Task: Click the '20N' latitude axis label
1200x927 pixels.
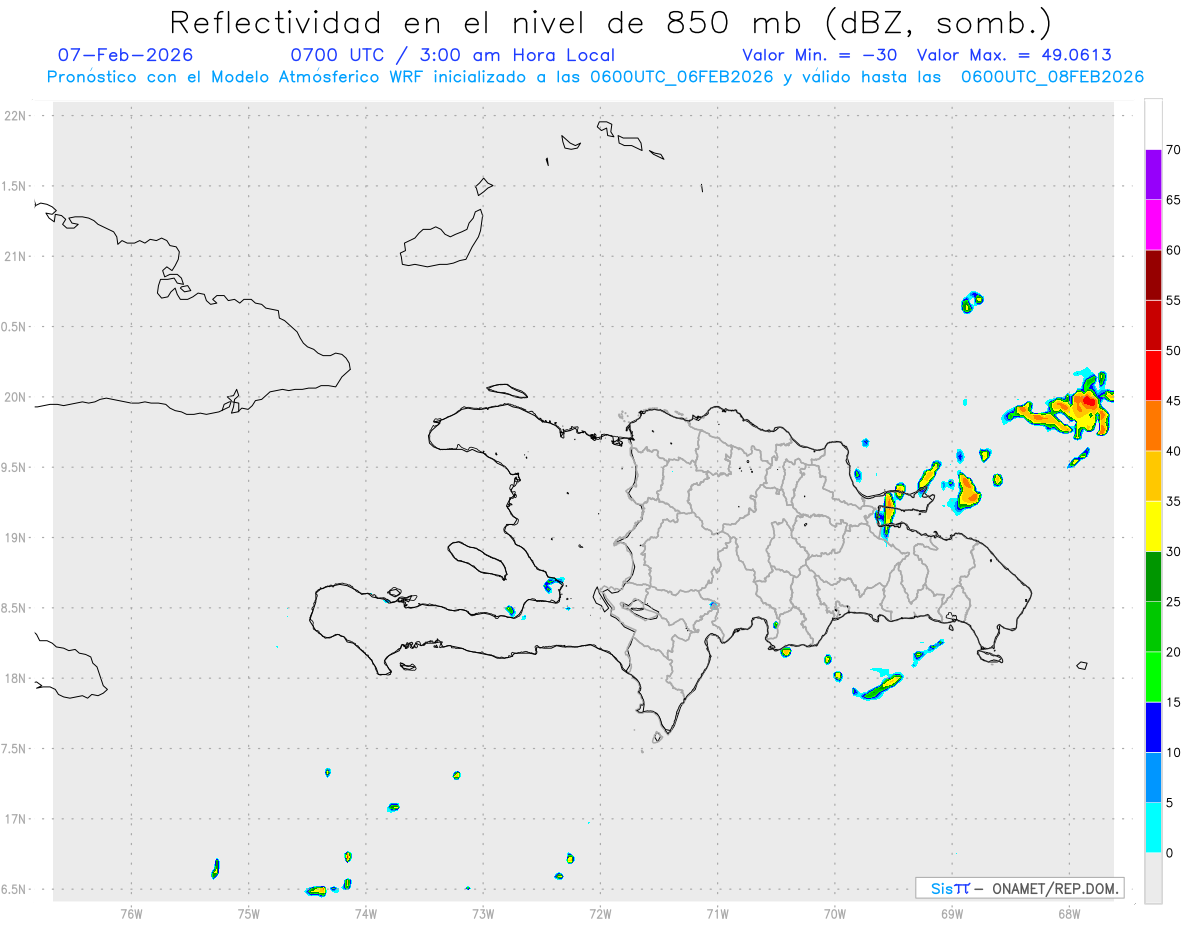Action: click(15, 397)
